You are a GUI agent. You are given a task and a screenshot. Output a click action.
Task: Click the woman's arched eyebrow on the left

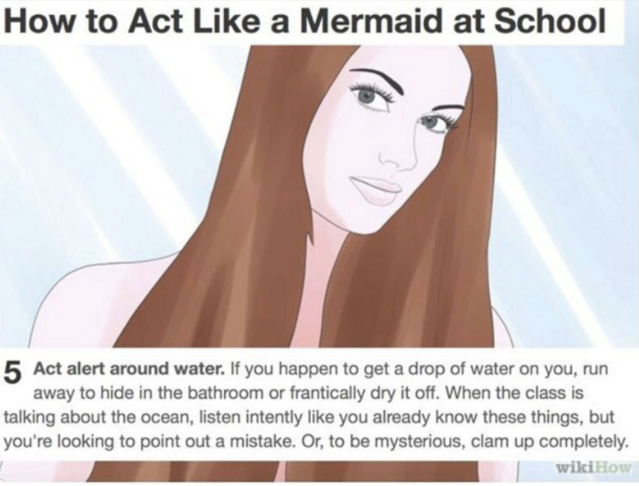(x=375, y=75)
